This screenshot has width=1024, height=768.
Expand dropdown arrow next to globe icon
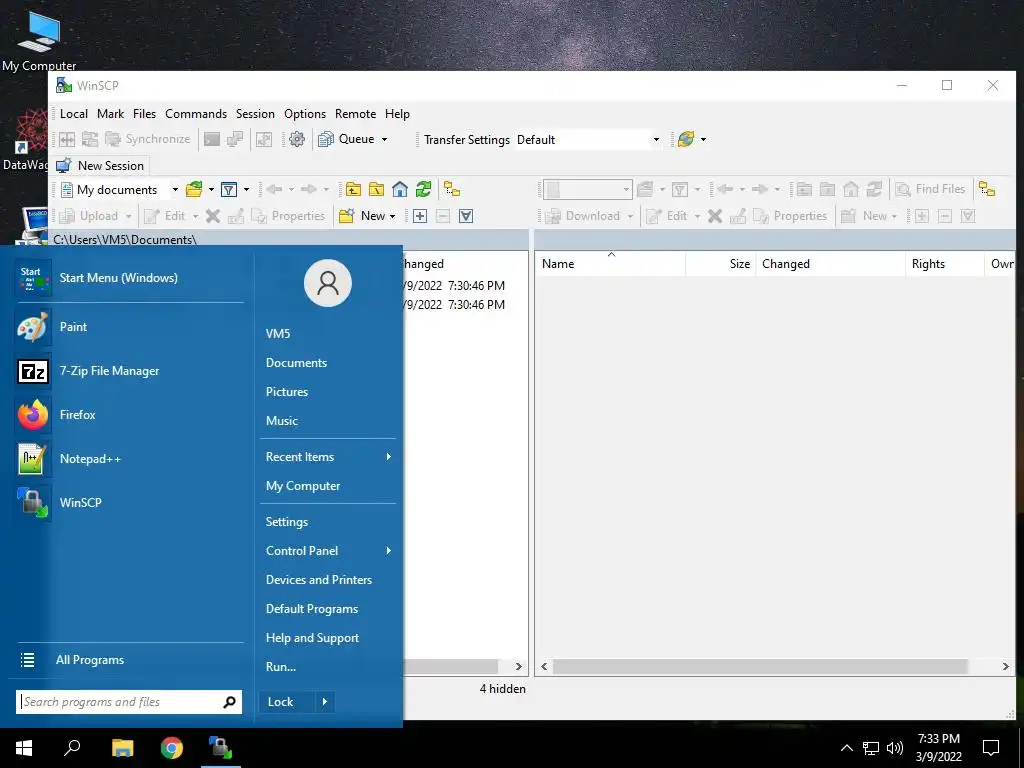pos(703,139)
